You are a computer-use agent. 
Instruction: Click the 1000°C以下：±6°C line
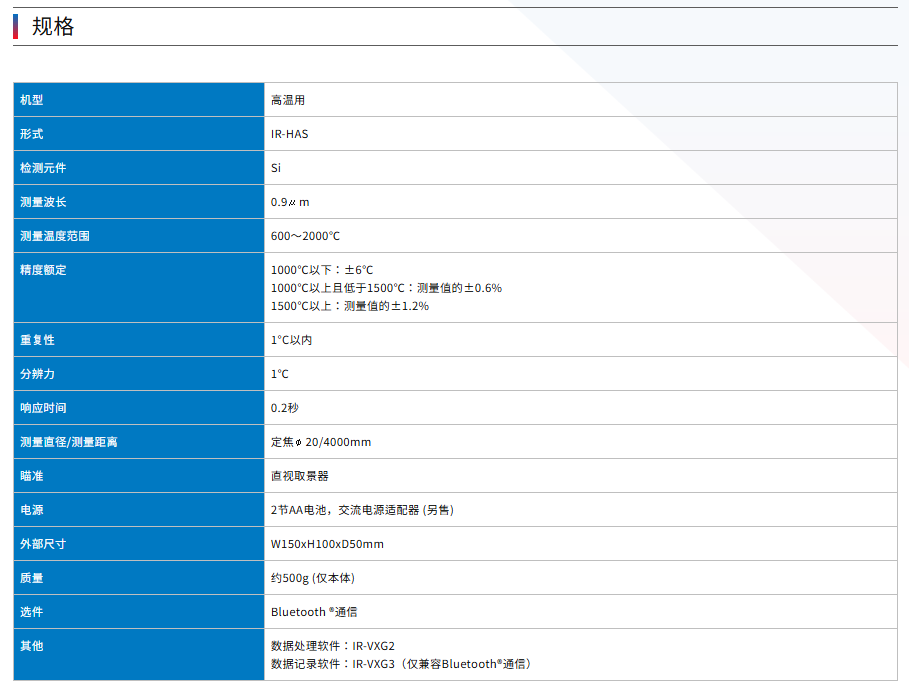coord(322,270)
